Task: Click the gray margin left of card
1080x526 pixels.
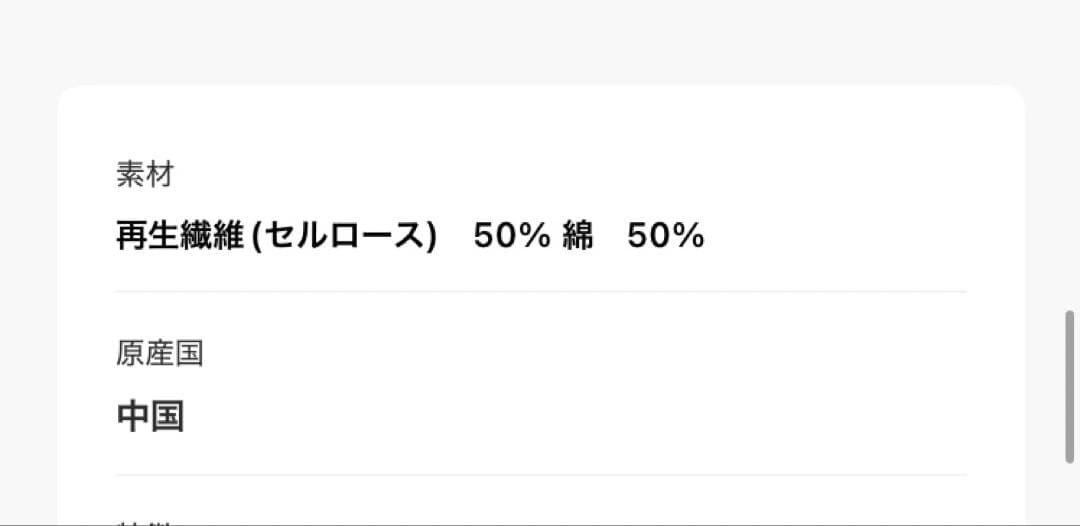Action: [28, 300]
